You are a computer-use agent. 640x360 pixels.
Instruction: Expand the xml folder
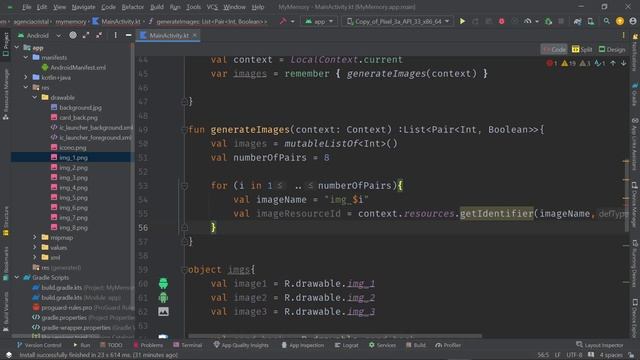35,257
